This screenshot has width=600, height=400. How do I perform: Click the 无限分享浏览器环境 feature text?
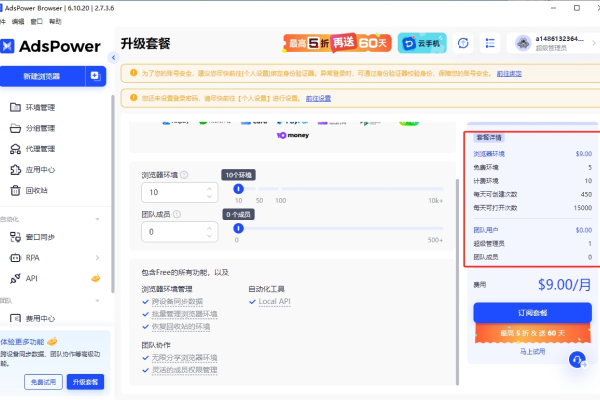click(184, 358)
